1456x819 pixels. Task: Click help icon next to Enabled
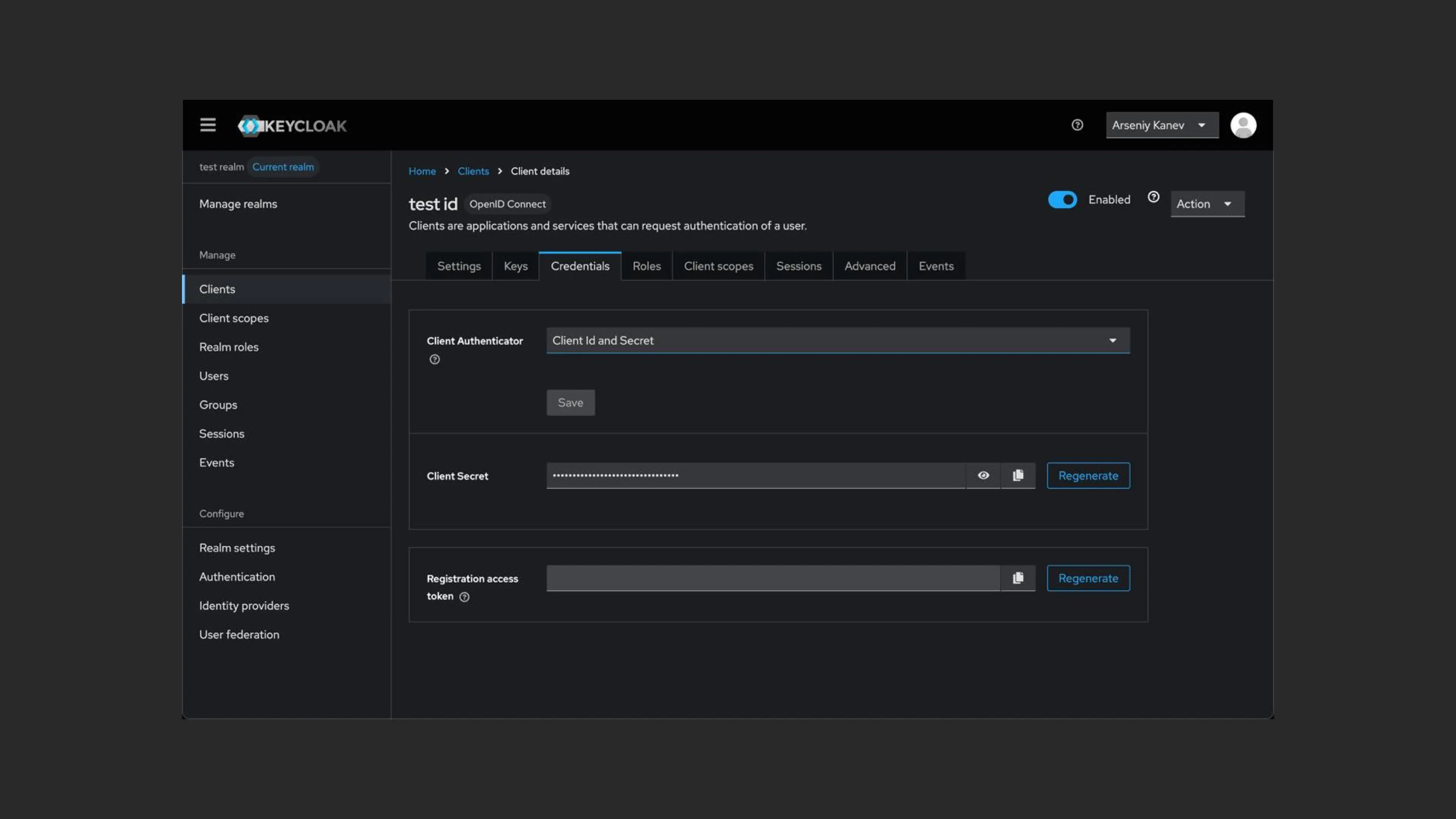click(1153, 197)
